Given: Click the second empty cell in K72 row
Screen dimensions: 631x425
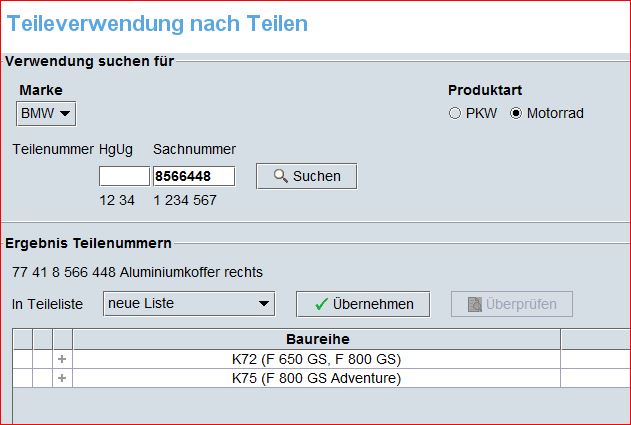Looking at the screenshot, I should pyautogui.click(x=42, y=359).
